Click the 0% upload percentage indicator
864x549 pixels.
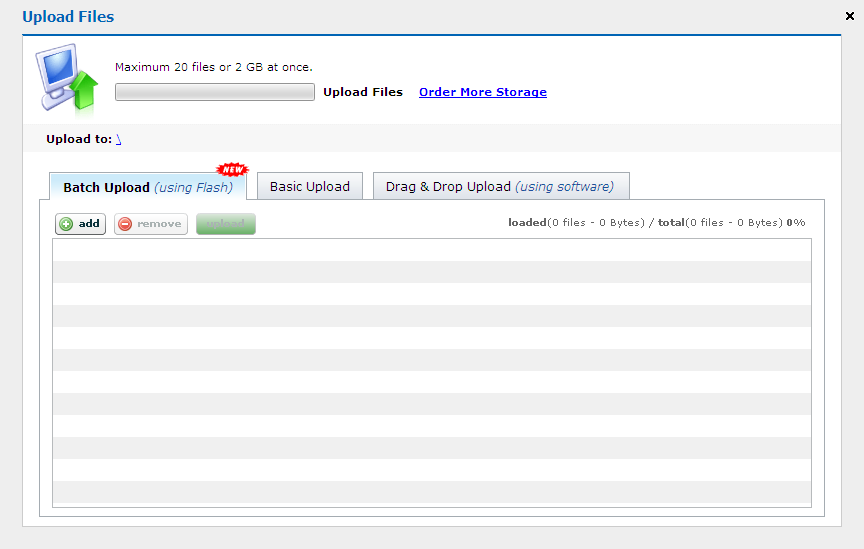click(x=796, y=223)
